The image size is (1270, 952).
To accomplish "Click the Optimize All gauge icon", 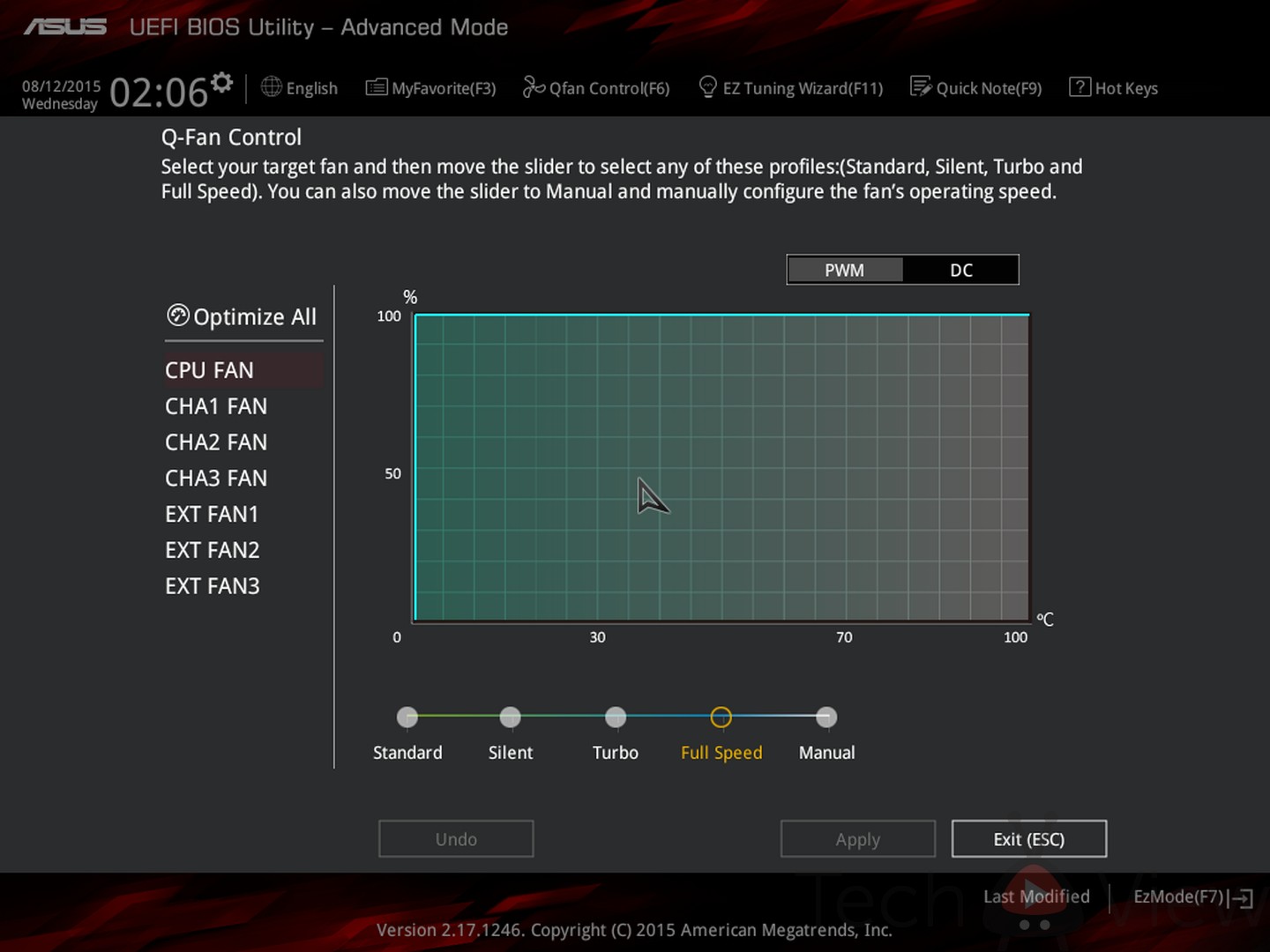I will [x=178, y=316].
